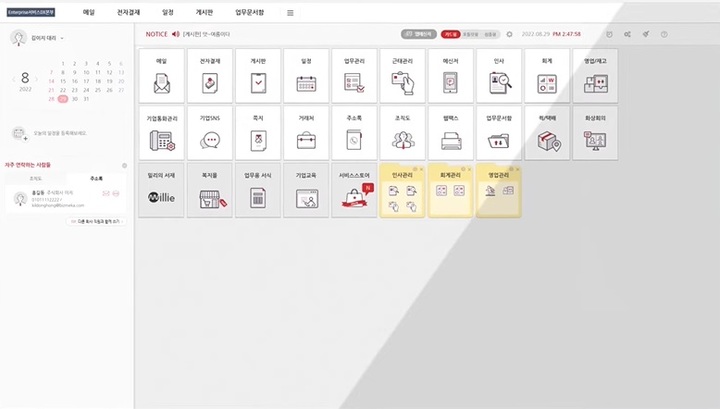Open 일정 in the top menu bar
This screenshot has width=720, height=409.
coord(168,12)
